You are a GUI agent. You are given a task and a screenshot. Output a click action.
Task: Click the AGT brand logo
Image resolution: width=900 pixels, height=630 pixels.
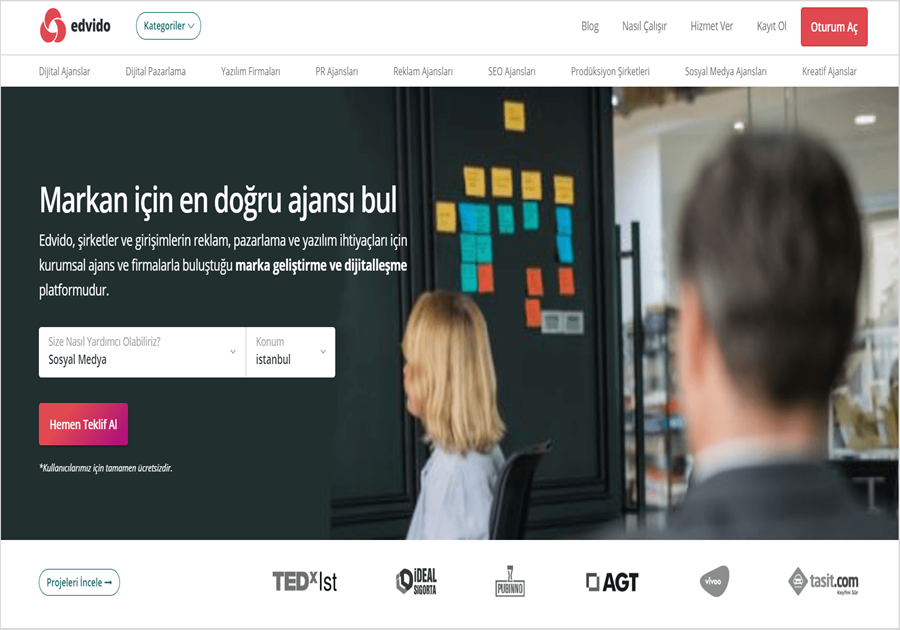coord(612,582)
